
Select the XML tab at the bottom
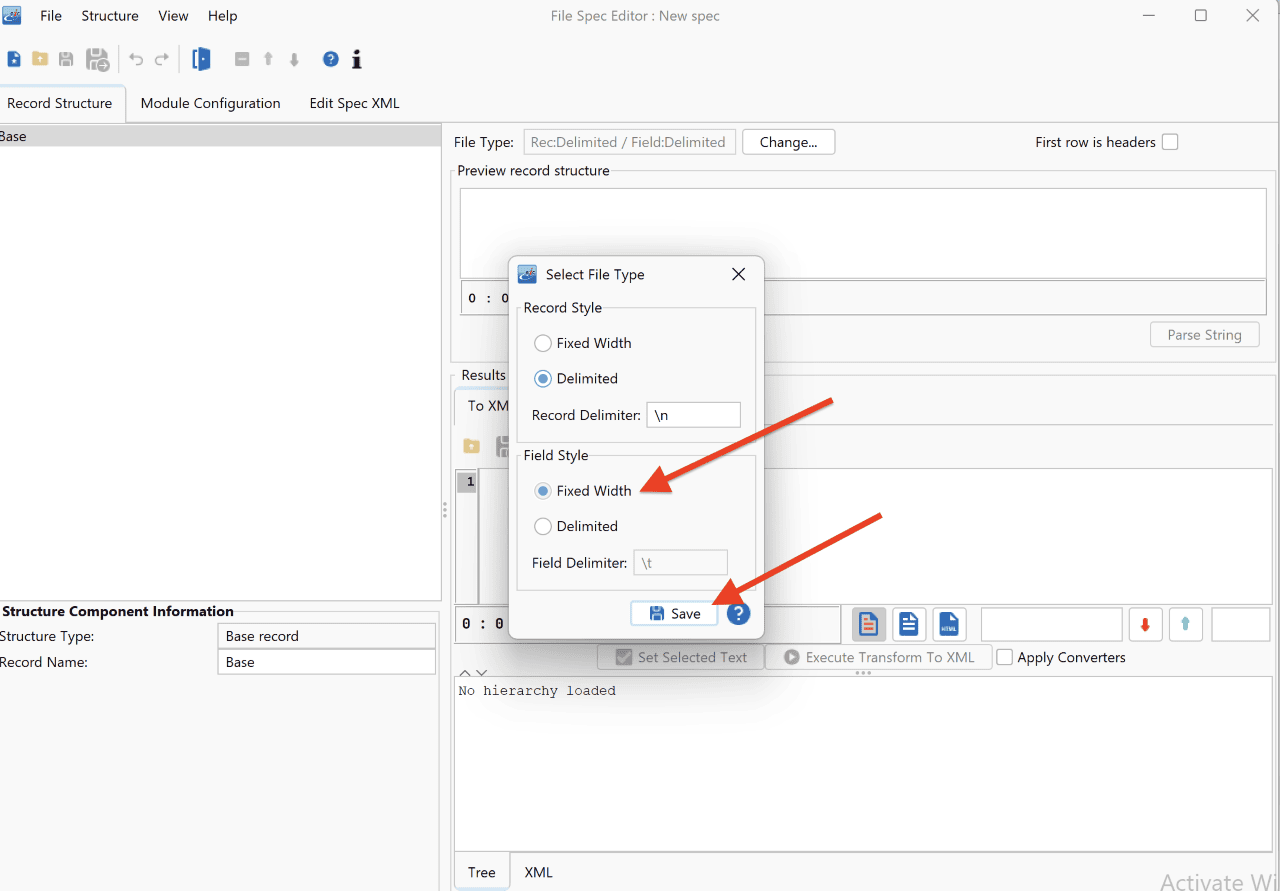(539, 872)
